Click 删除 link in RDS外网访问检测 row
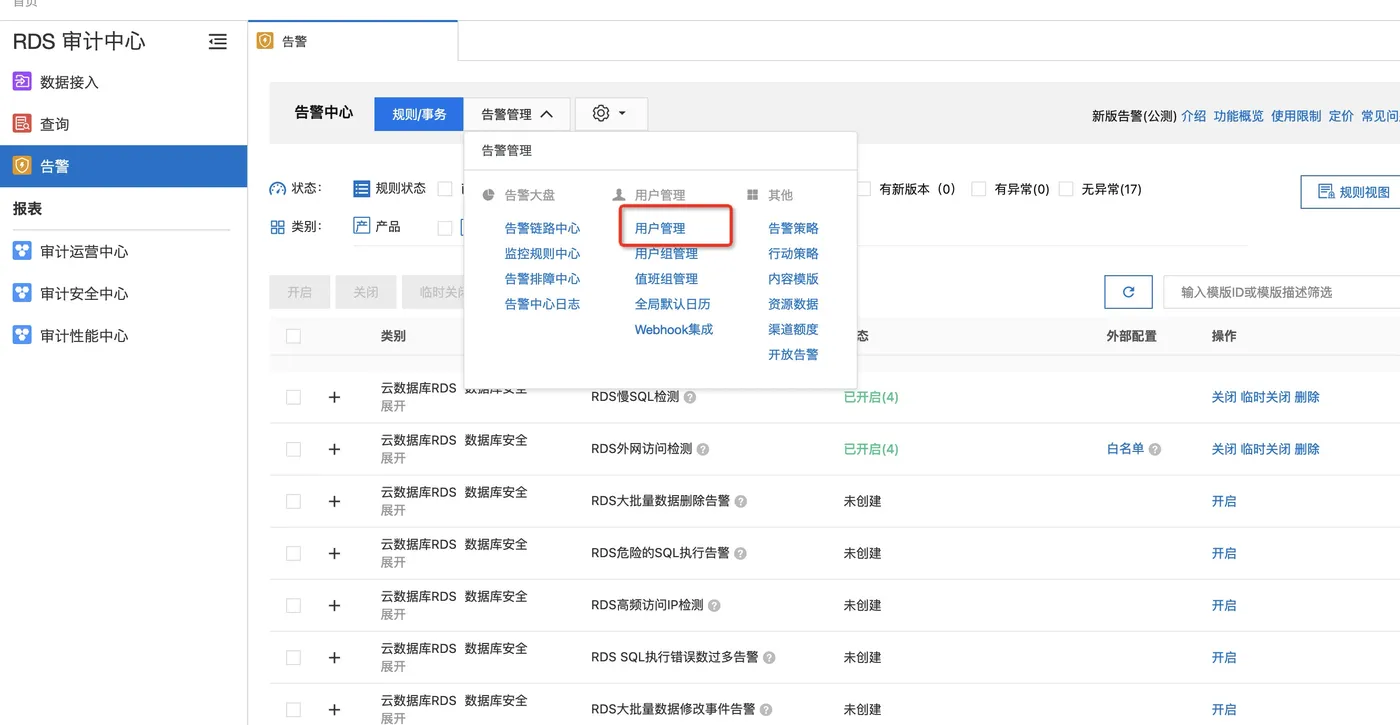 click(1307, 449)
